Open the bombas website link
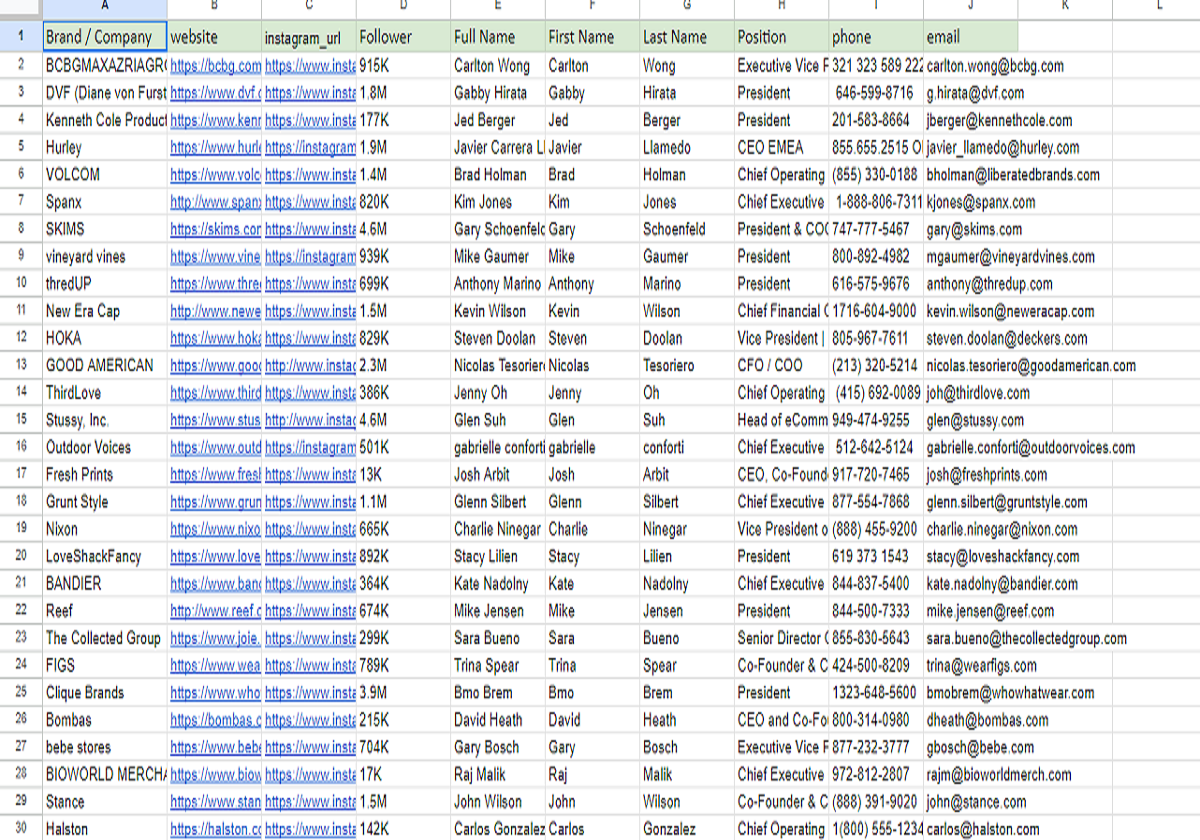Viewport: 1200px width, 840px height. (216, 719)
